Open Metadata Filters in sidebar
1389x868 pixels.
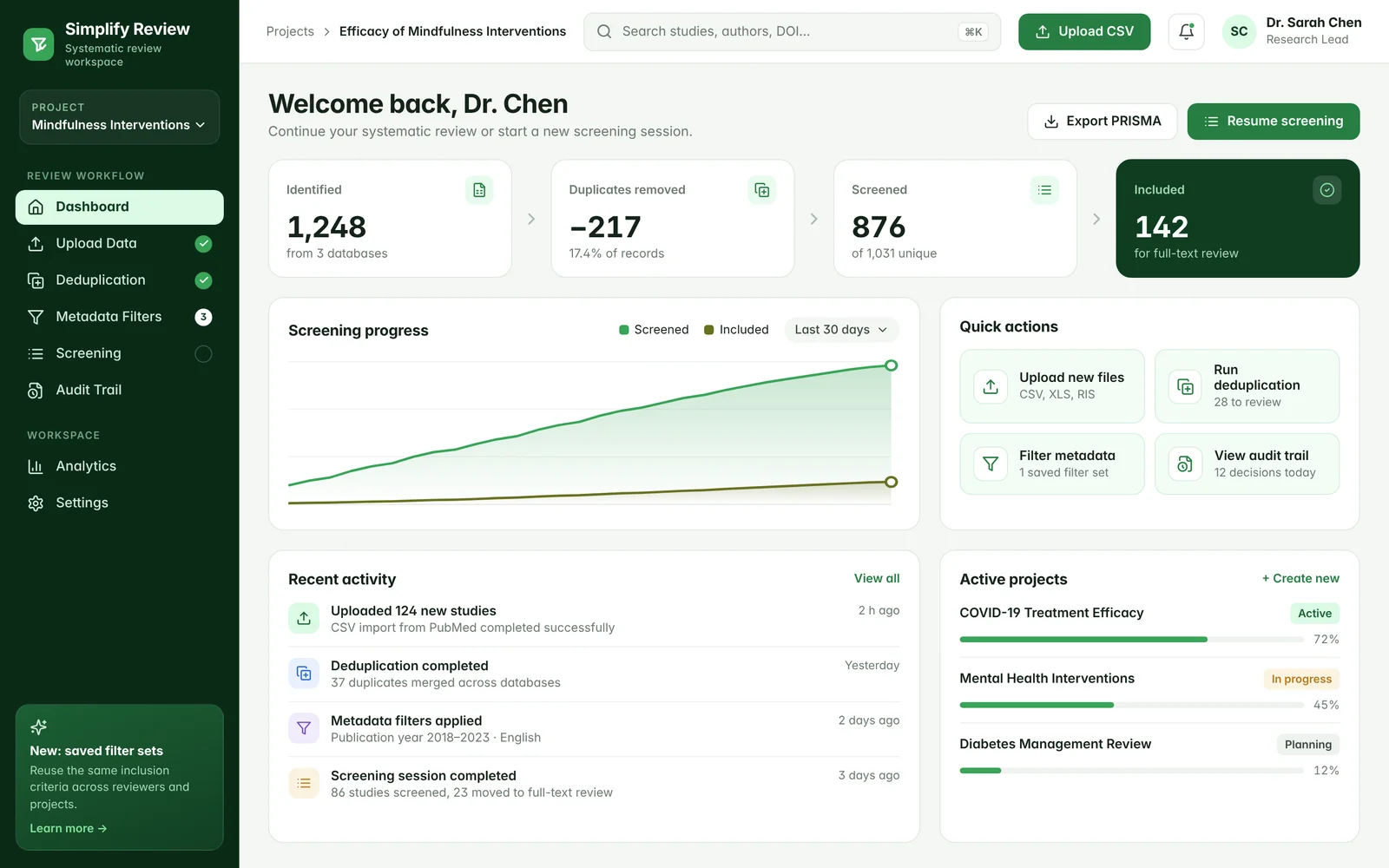(x=119, y=317)
